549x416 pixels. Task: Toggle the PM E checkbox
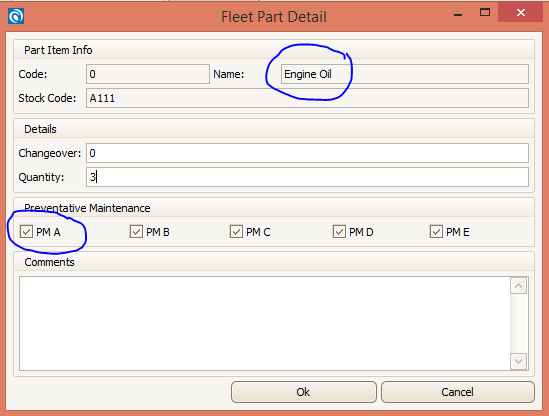pos(436,232)
